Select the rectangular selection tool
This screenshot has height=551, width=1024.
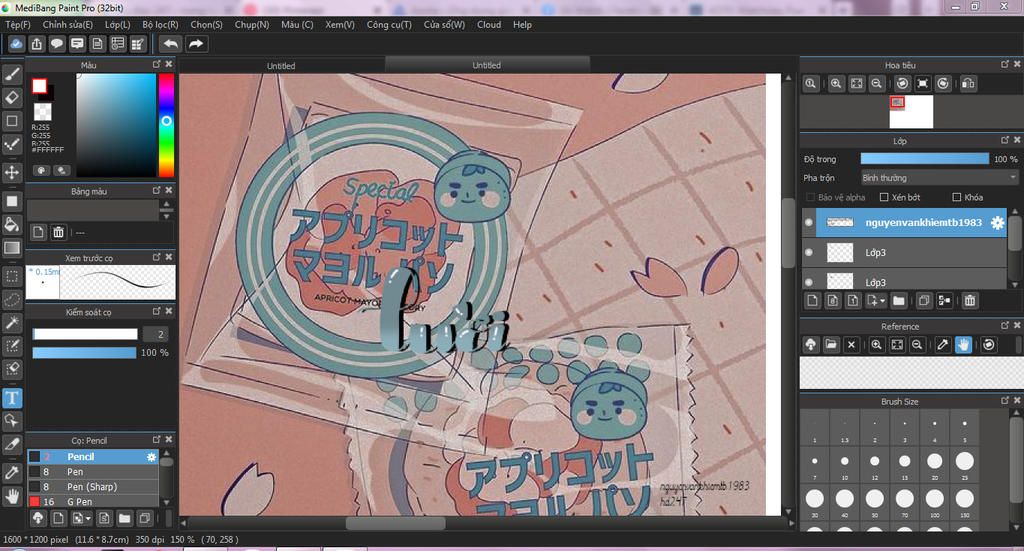[x=12, y=276]
